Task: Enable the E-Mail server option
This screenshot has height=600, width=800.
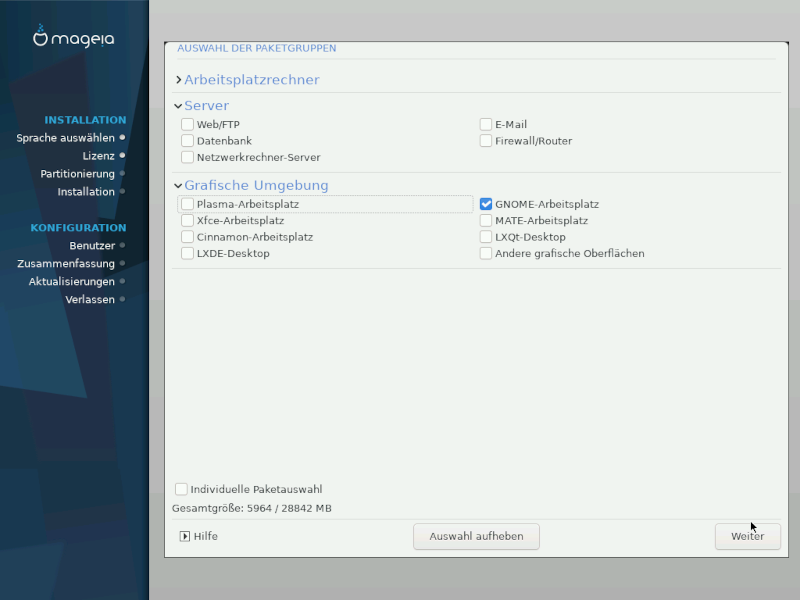Action: [486, 125]
